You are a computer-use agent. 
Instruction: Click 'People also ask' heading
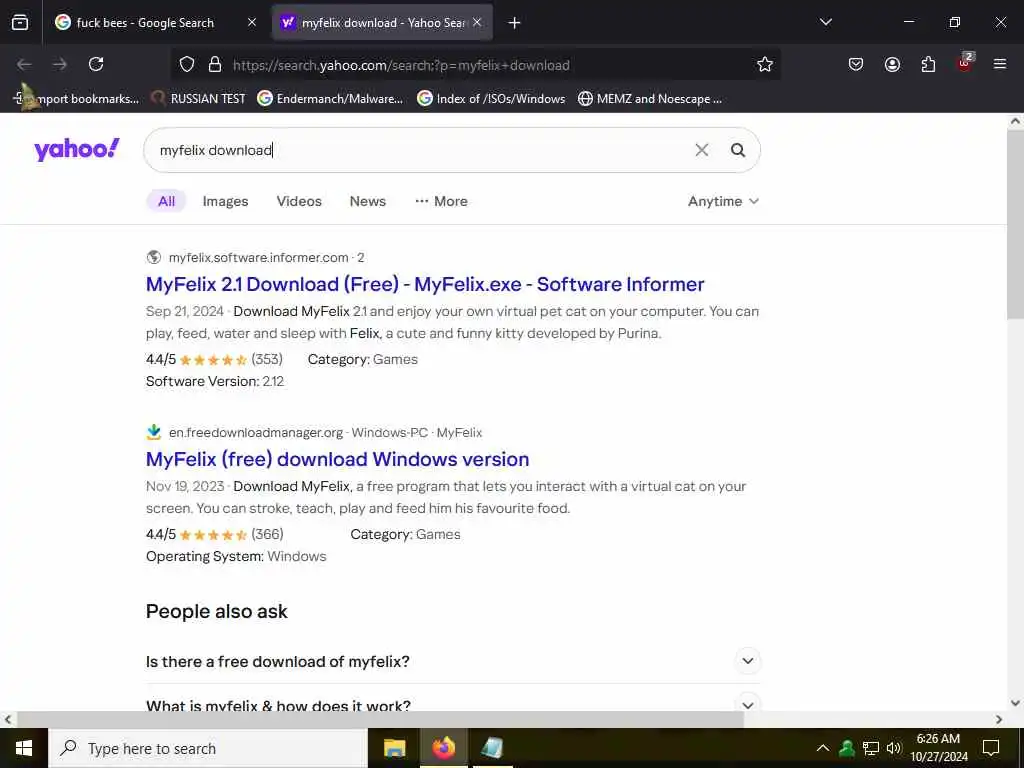coord(216,611)
